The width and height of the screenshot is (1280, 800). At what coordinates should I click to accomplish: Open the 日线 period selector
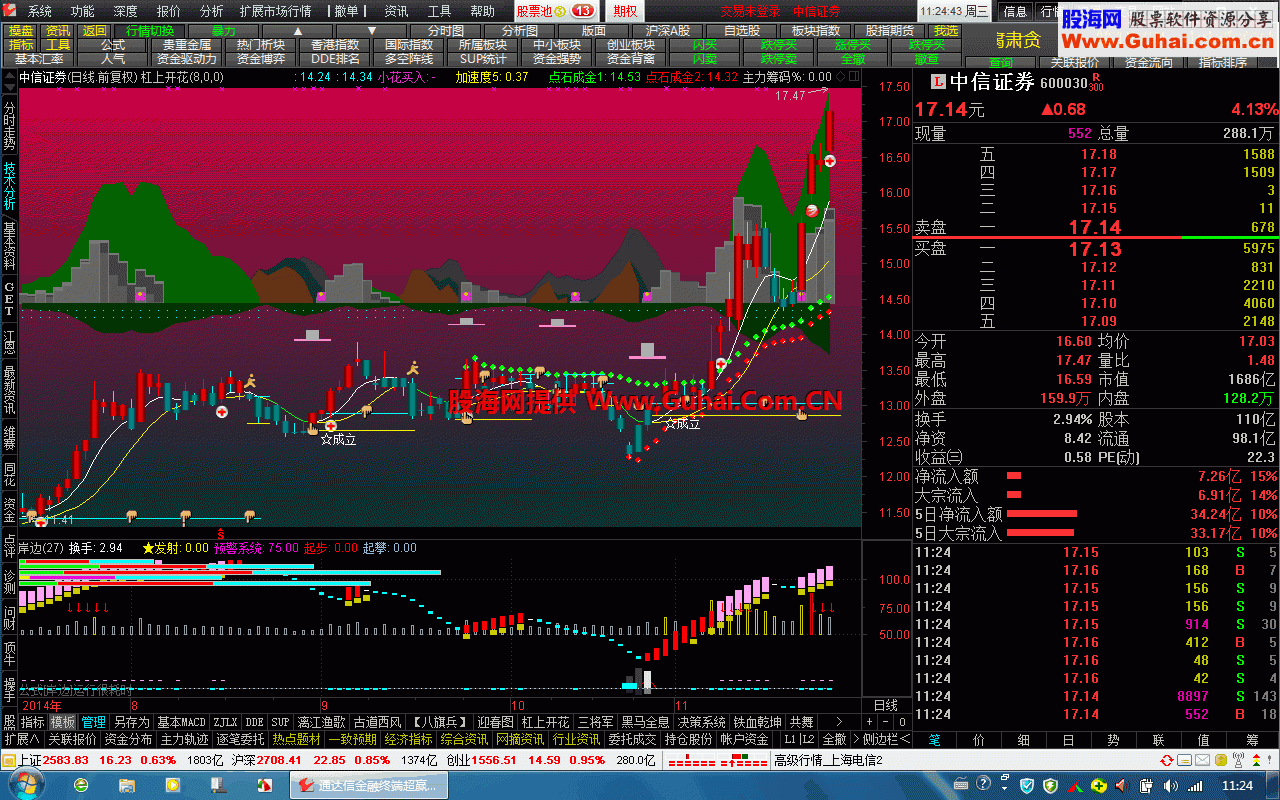click(x=885, y=705)
